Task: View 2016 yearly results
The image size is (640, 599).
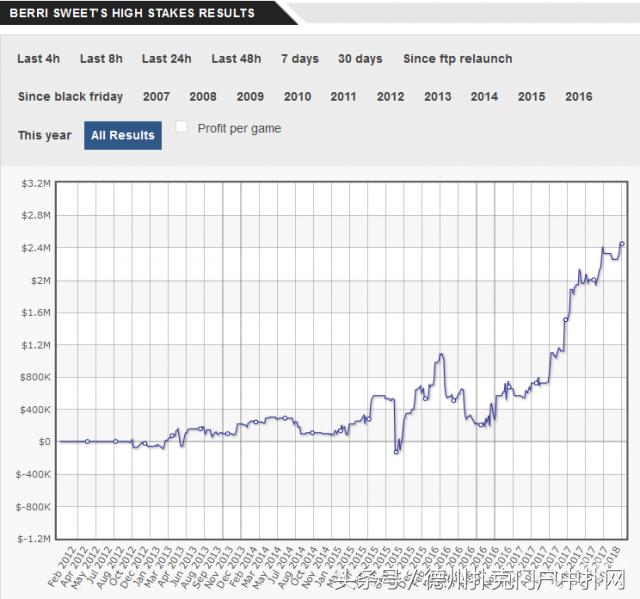Action: pos(579,97)
